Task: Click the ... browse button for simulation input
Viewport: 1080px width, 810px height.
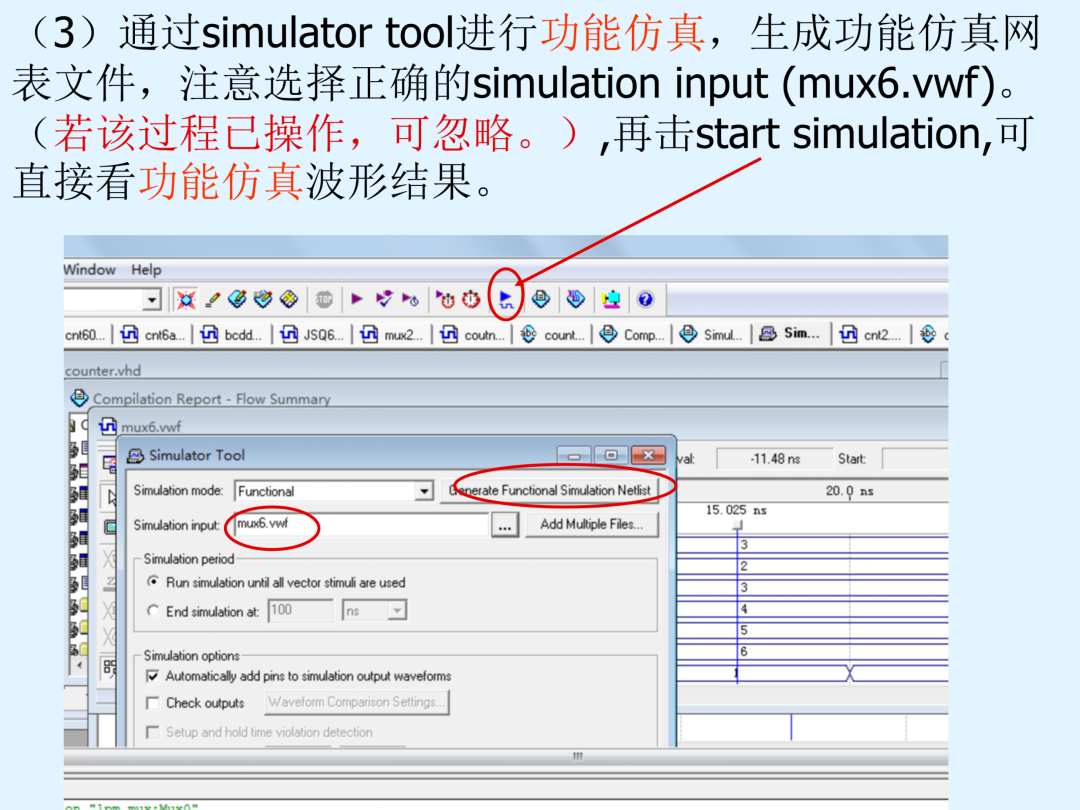Action: tap(505, 526)
